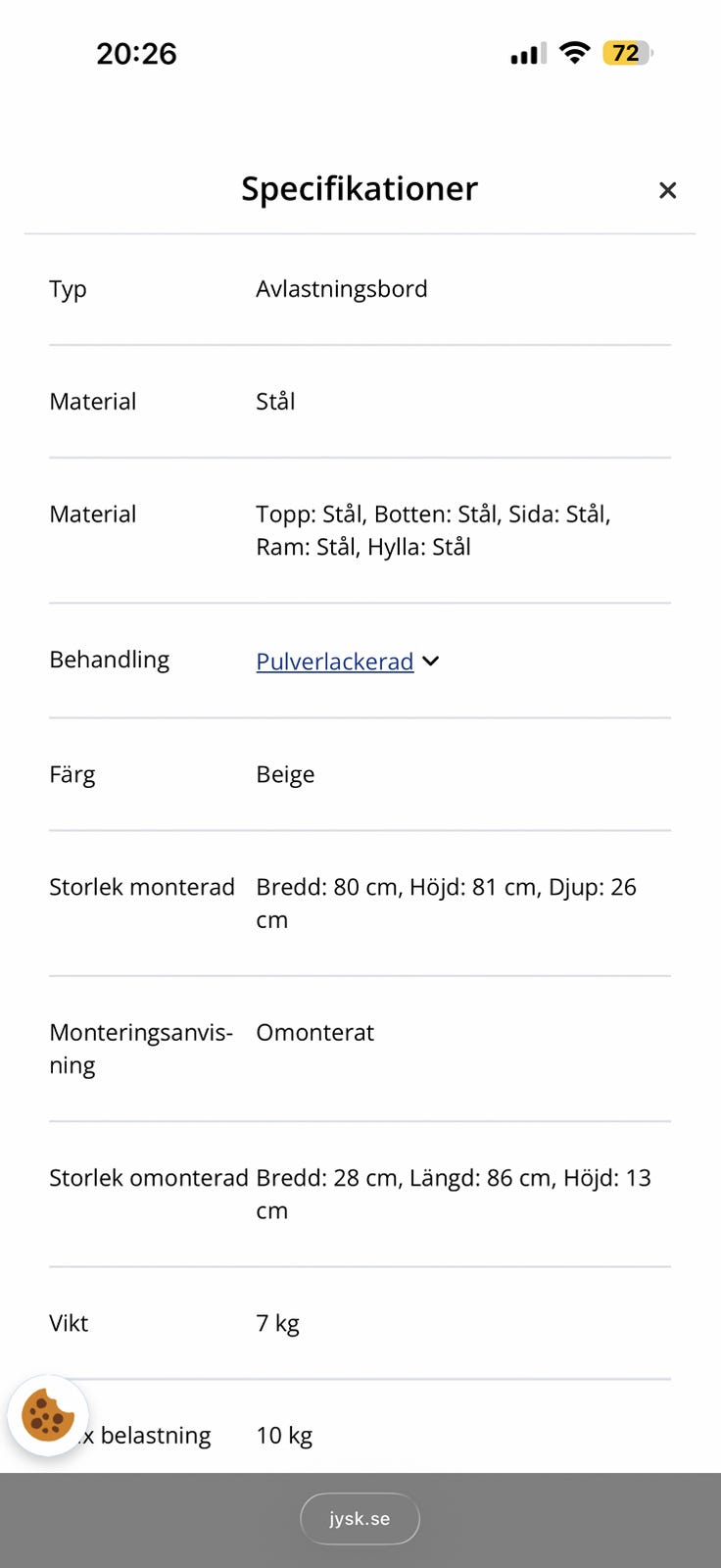
Task: Select the Topp: Stål material details text
Action: point(433,530)
